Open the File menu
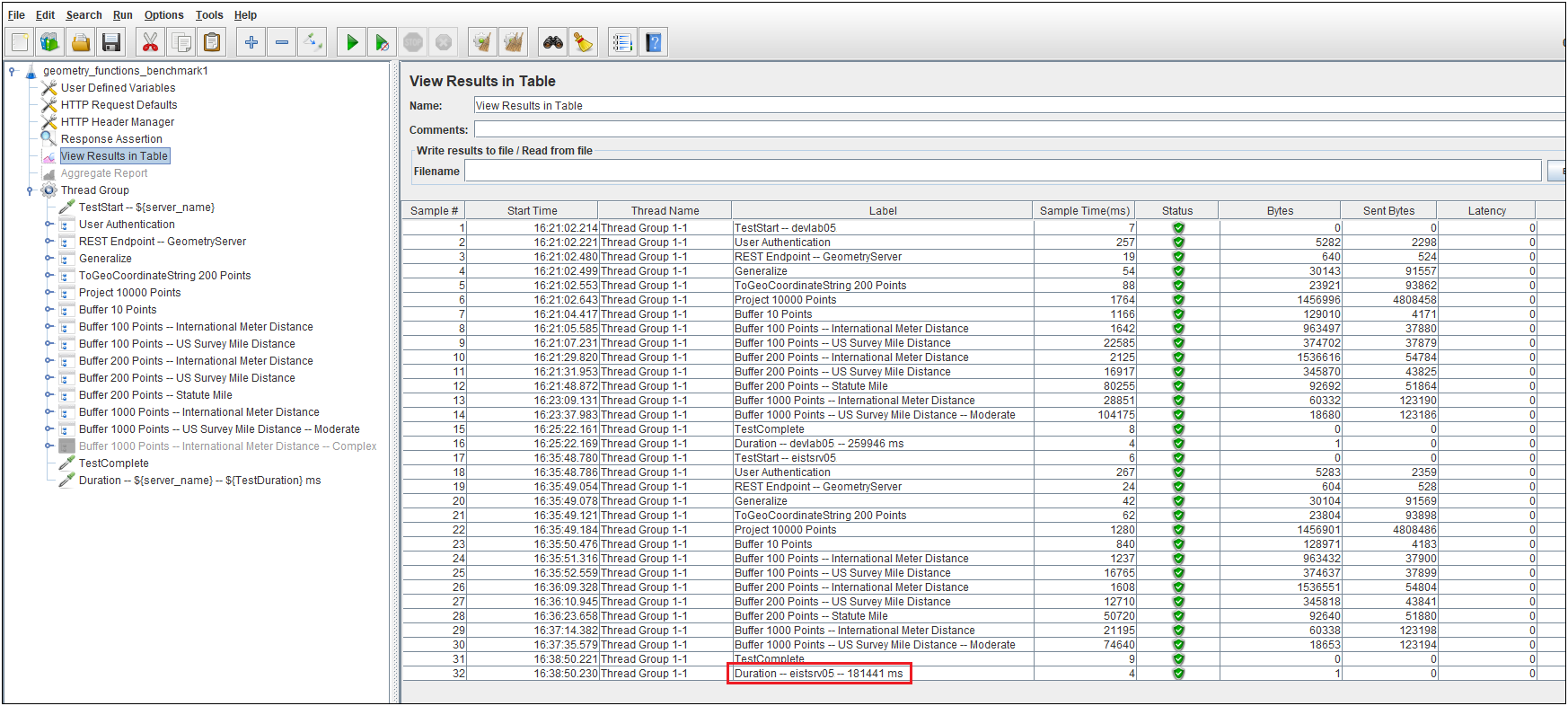This screenshot has width=1568, height=706. tap(16, 15)
